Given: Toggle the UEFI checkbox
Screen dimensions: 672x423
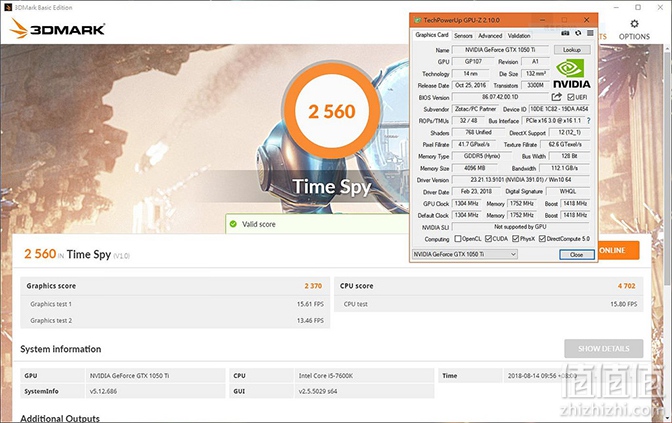Looking at the screenshot, I should tap(570, 97).
